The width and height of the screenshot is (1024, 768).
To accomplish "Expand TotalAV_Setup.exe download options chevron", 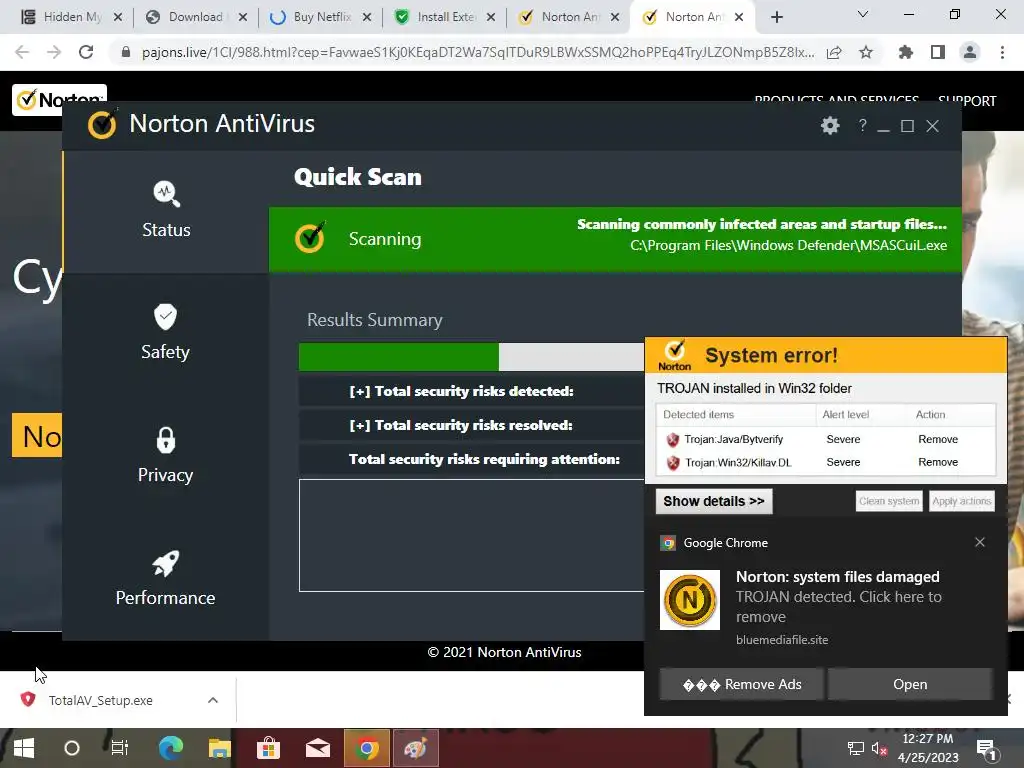I will [x=212, y=700].
